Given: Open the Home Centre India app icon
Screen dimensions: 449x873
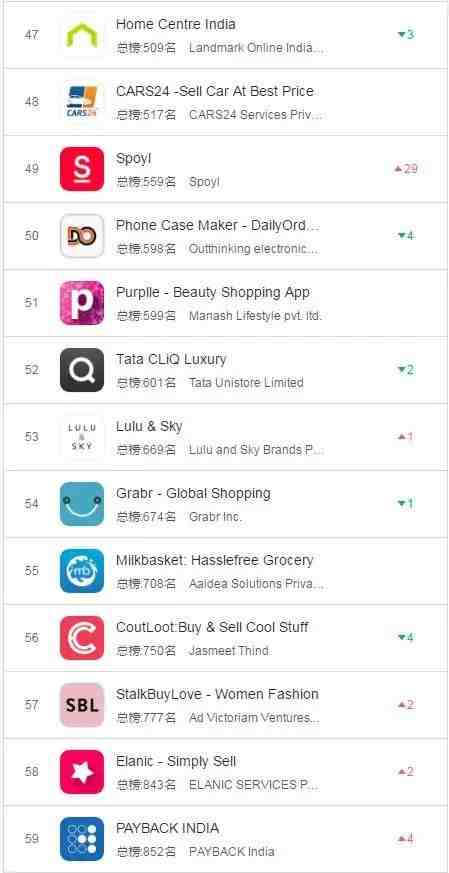Looking at the screenshot, I should coord(82,35).
